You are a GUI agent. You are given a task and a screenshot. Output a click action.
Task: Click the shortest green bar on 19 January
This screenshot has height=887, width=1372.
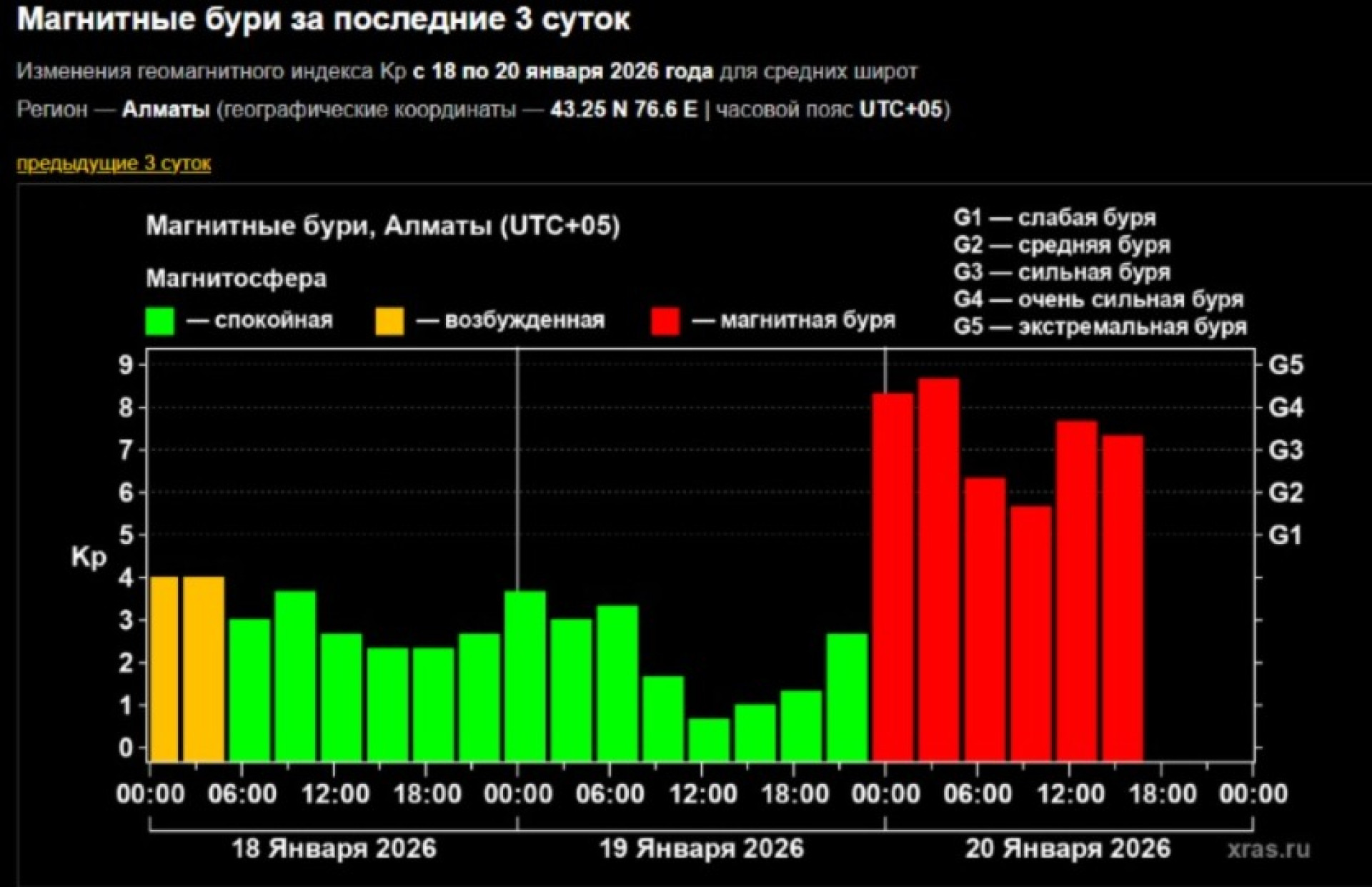tap(709, 740)
